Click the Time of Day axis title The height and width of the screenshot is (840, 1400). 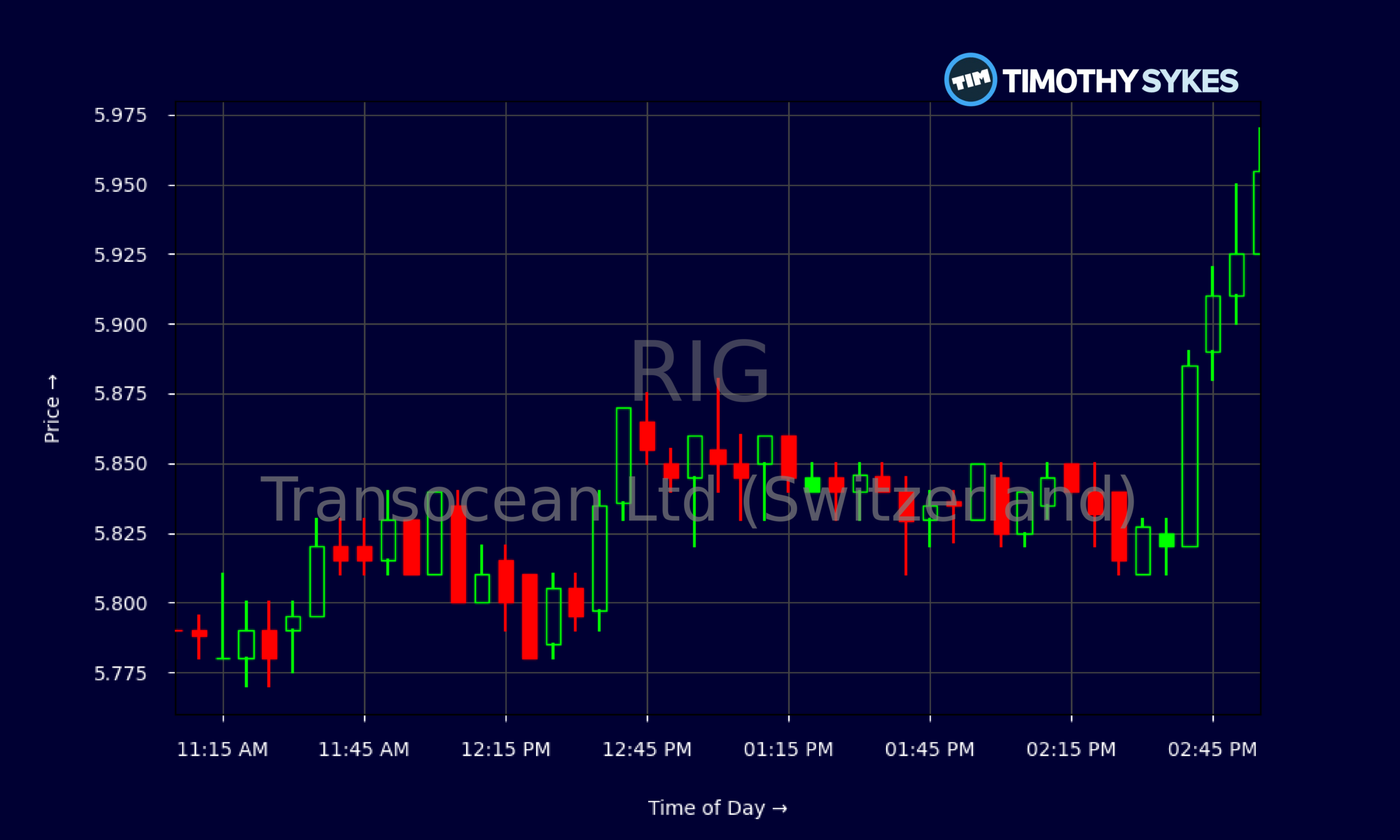click(717, 808)
